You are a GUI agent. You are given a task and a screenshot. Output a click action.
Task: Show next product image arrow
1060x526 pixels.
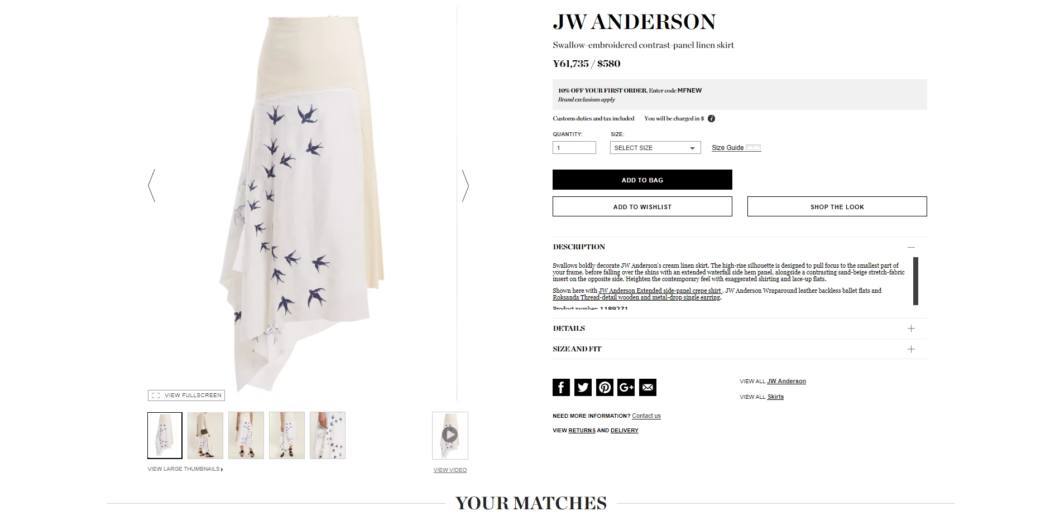tap(465, 186)
